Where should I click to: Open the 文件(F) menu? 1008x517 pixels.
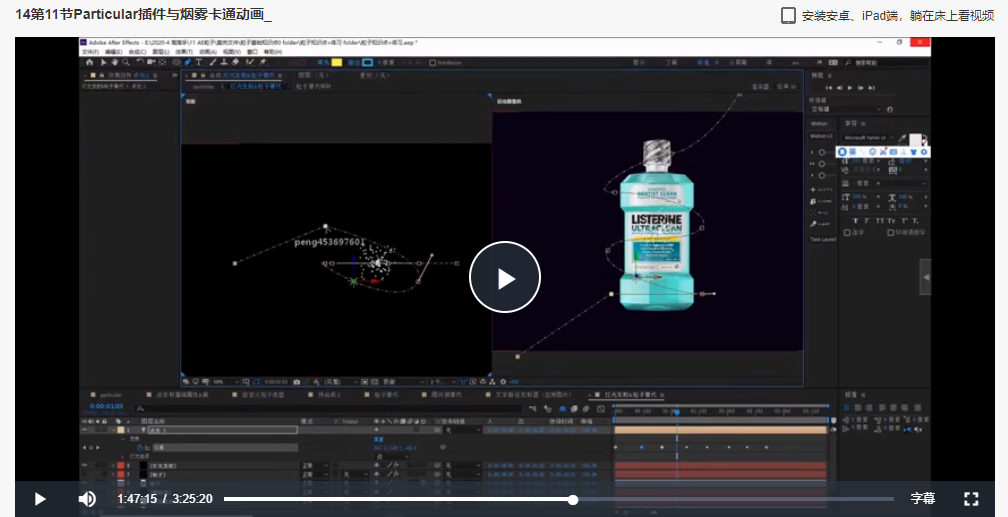point(91,51)
